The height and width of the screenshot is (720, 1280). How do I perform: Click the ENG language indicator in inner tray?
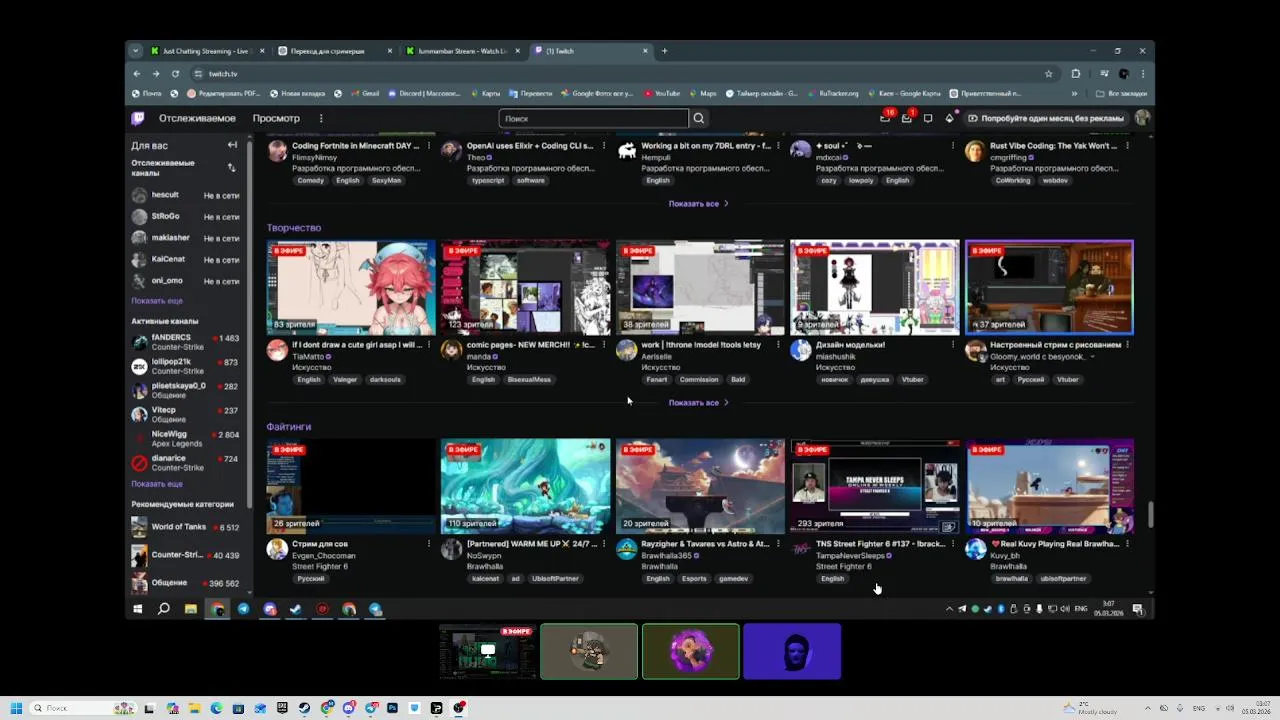coord(1081,609)
